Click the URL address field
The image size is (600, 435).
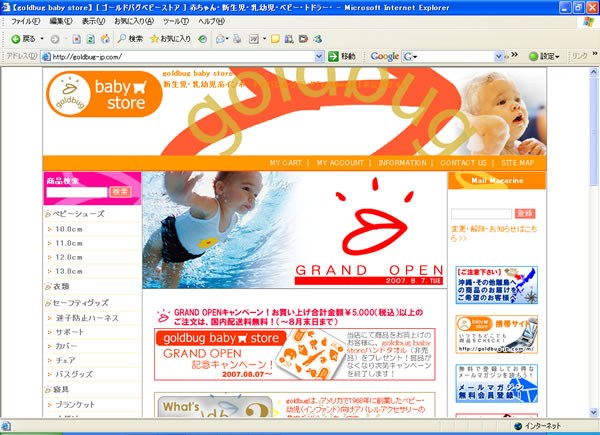pos(183,57)
